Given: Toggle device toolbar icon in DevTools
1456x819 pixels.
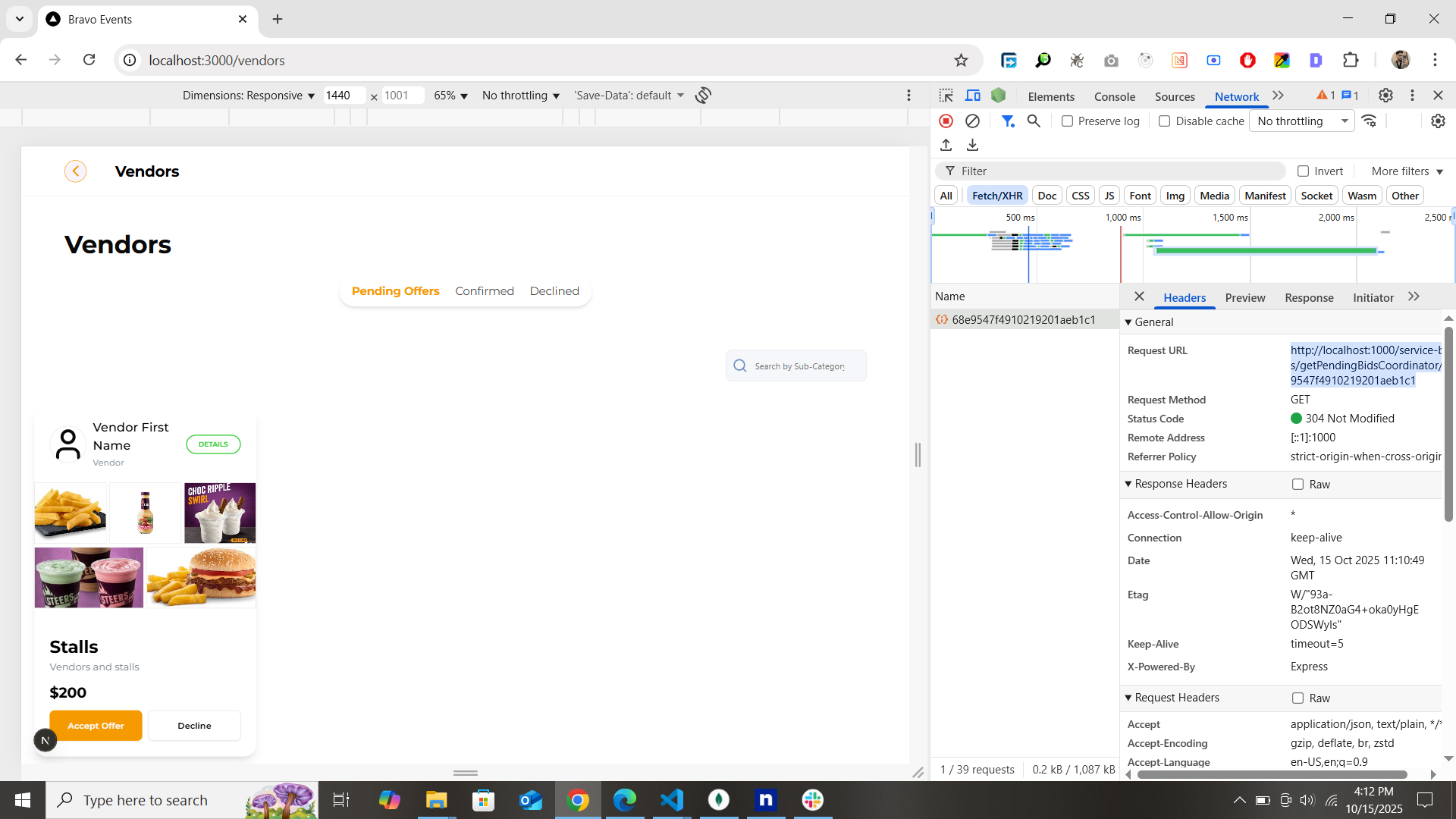Looking at the screenshot, I should coord(972,96).
